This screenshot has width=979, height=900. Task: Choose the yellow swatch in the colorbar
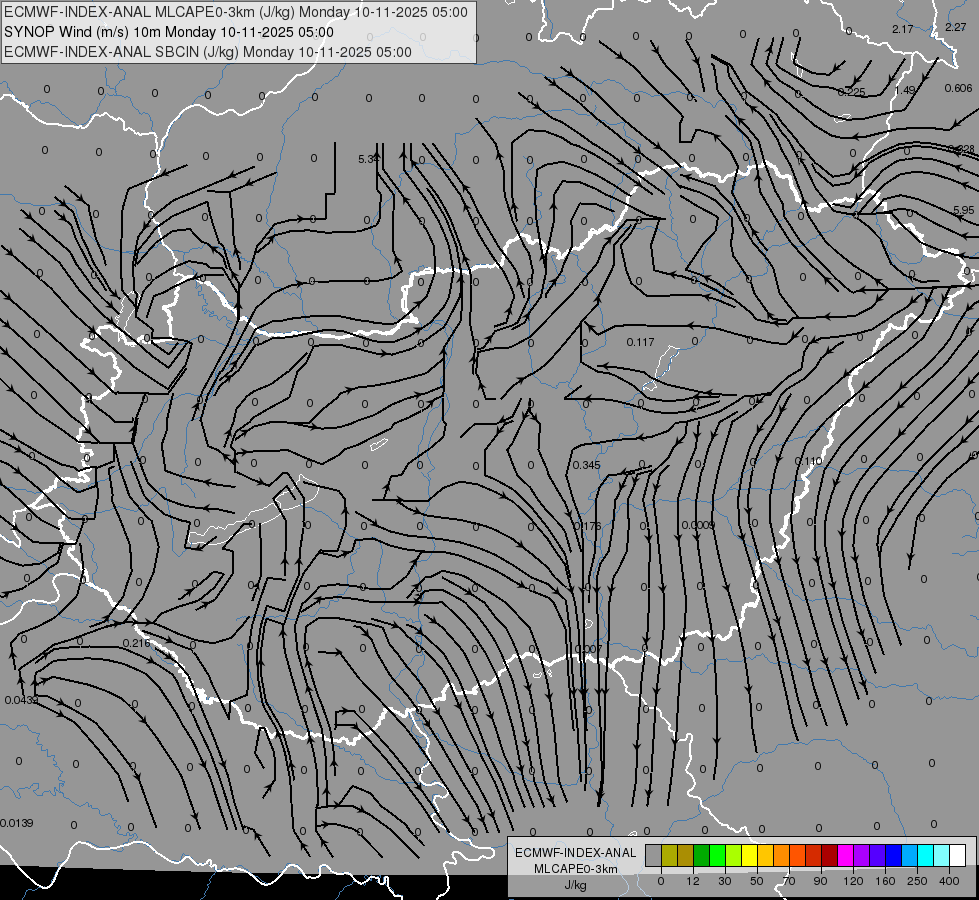[x=749, y=856]
